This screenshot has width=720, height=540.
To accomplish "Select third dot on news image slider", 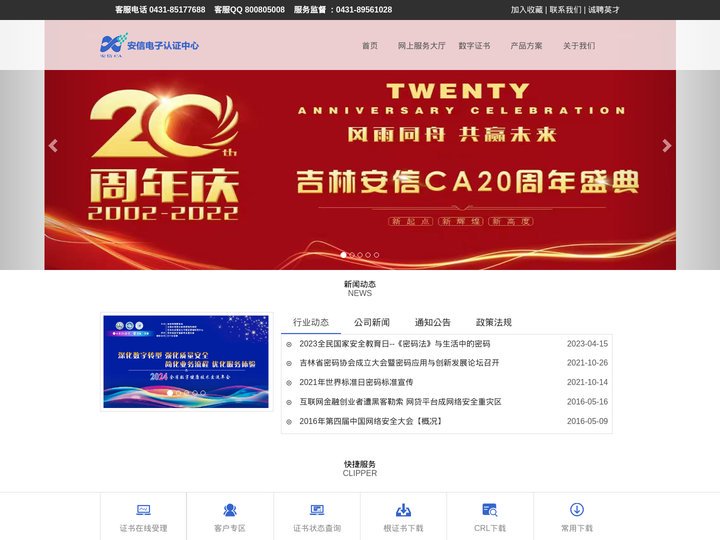I will coord(186,393).
